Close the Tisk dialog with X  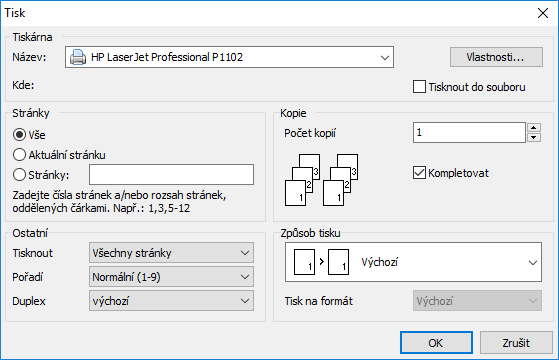coord(543,13)
